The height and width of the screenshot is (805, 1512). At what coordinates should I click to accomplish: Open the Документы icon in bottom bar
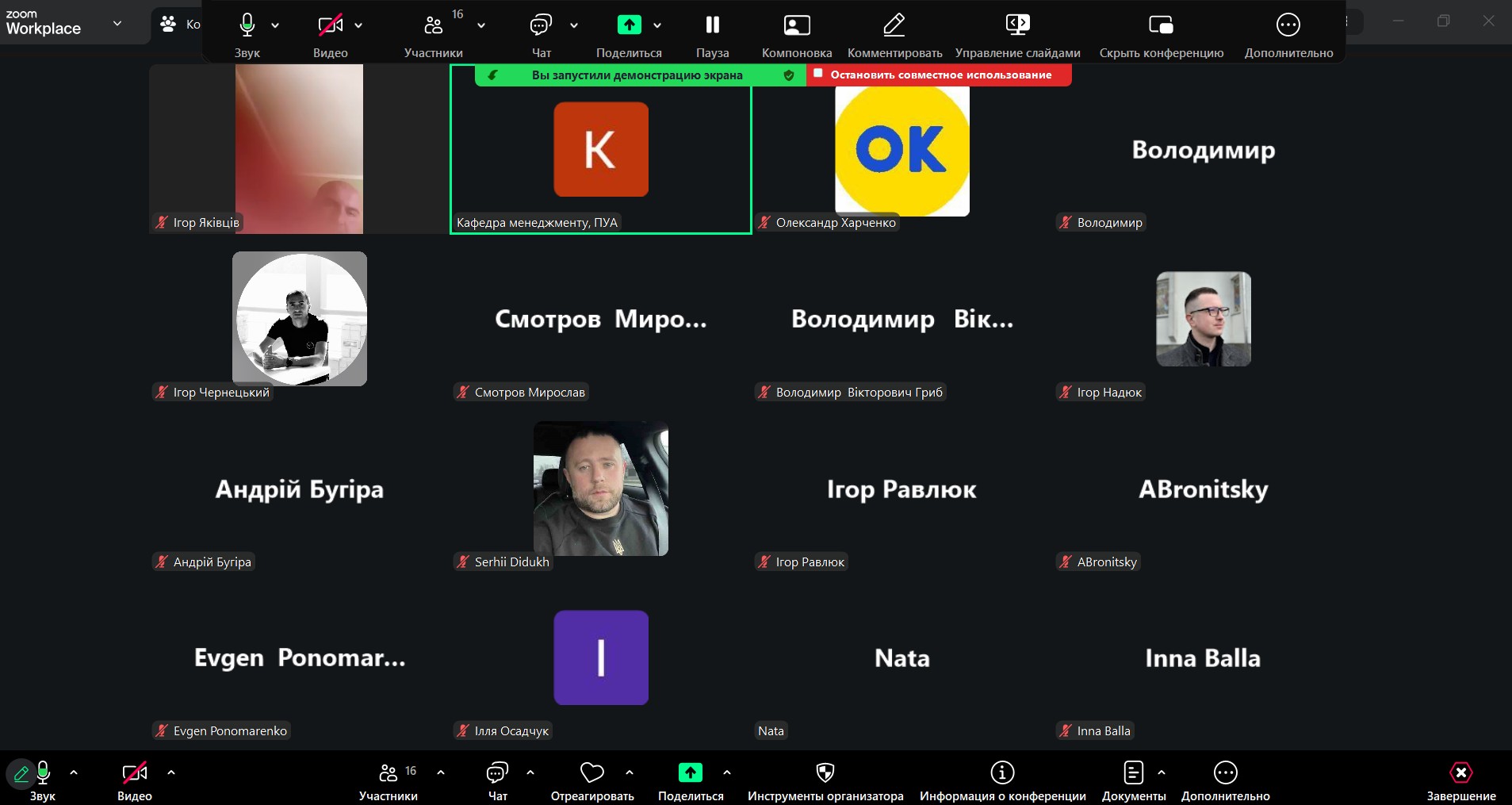tap(1133, 772)
